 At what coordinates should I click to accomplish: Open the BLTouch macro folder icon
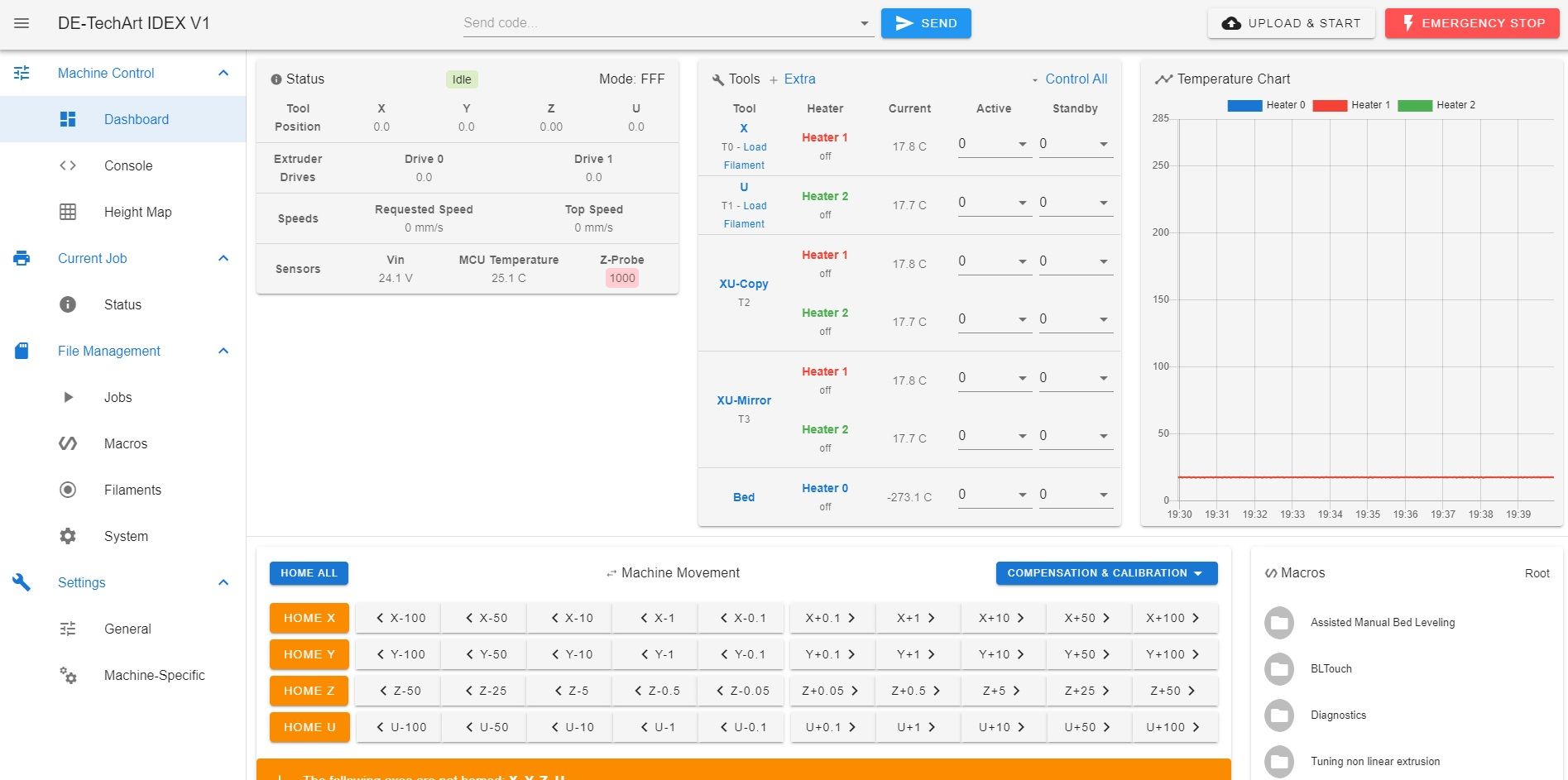click(1279, 669)
